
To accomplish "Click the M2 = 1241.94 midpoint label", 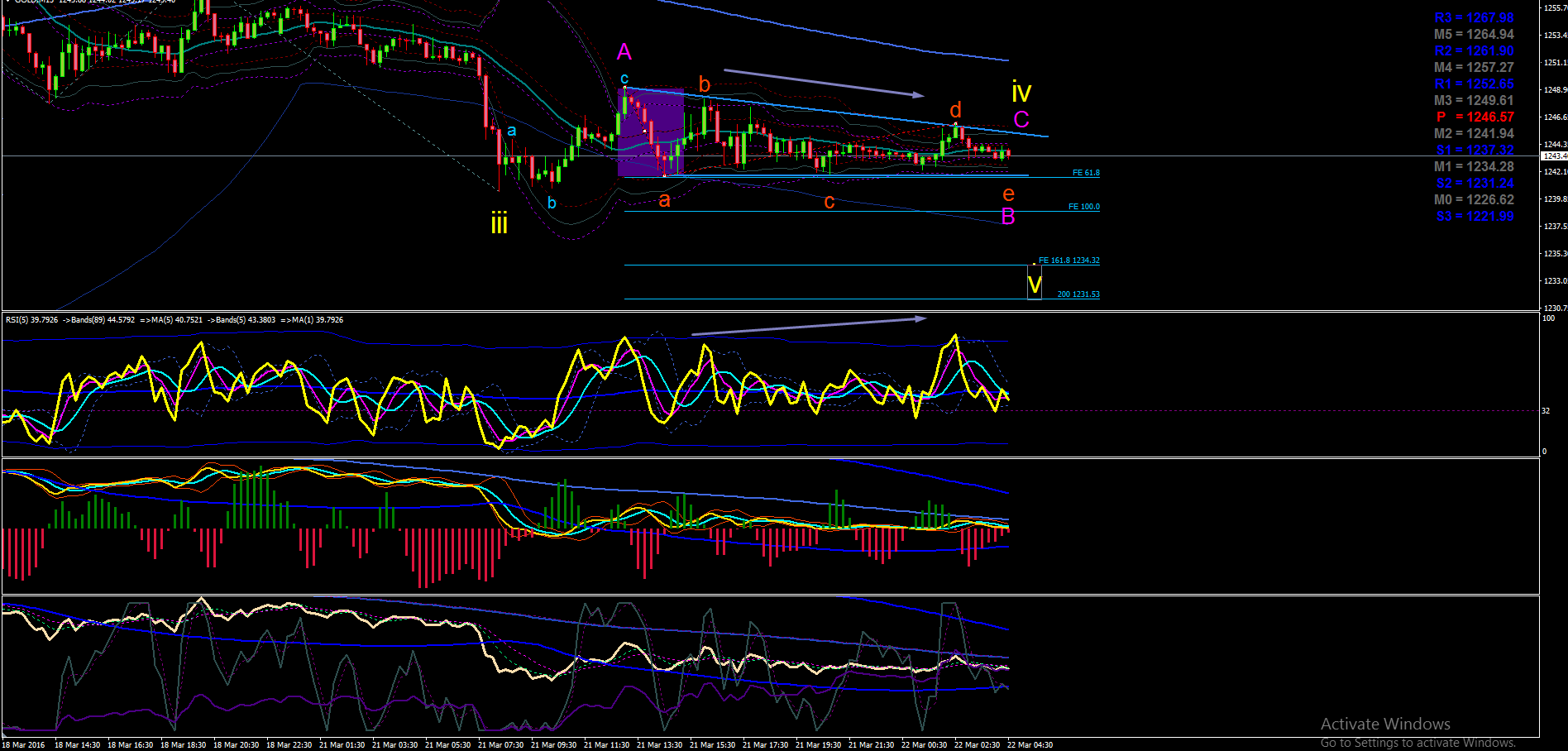I will click(x=1474, y=134).
